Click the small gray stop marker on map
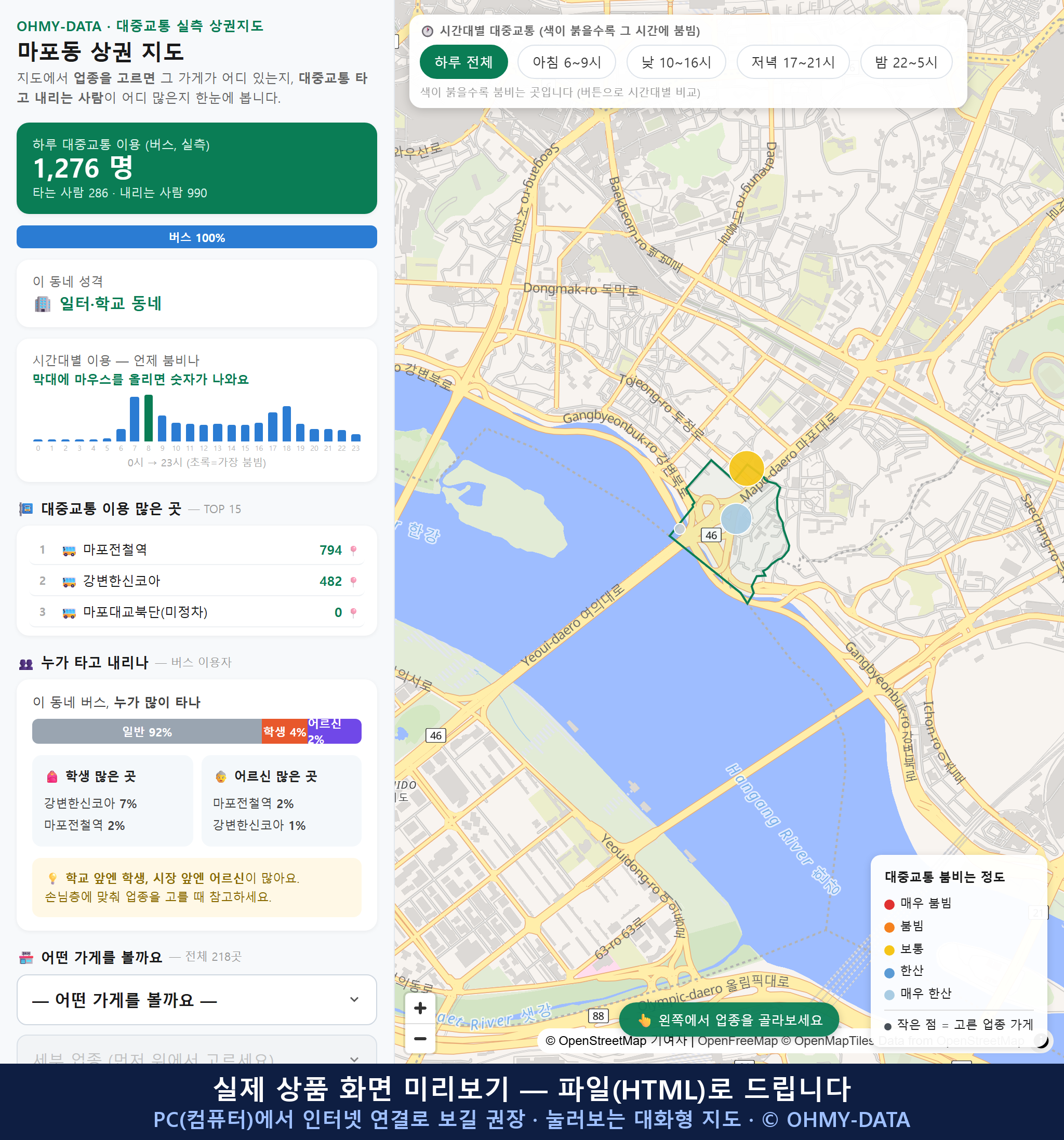Viewport: 1064px width, 1140px height. (x=680, y=529)
